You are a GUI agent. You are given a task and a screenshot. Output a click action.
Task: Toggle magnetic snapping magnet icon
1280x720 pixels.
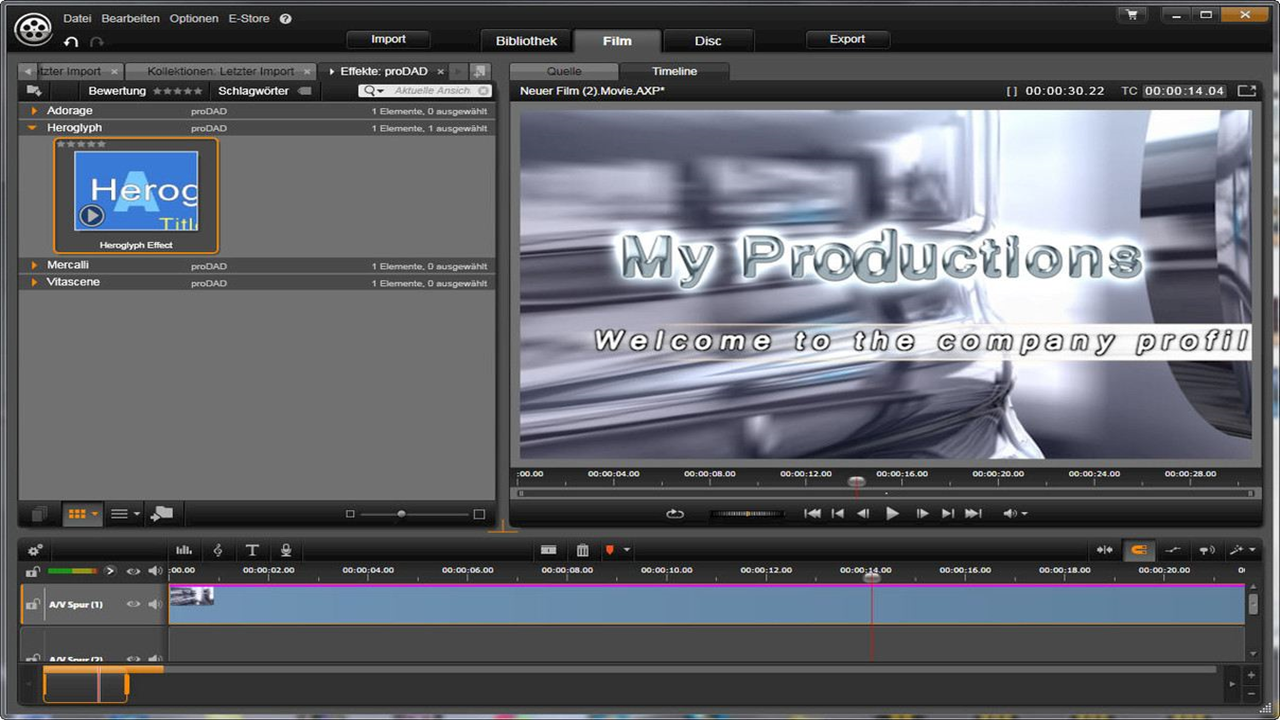pyautogui.click(x=1138, y=550)
